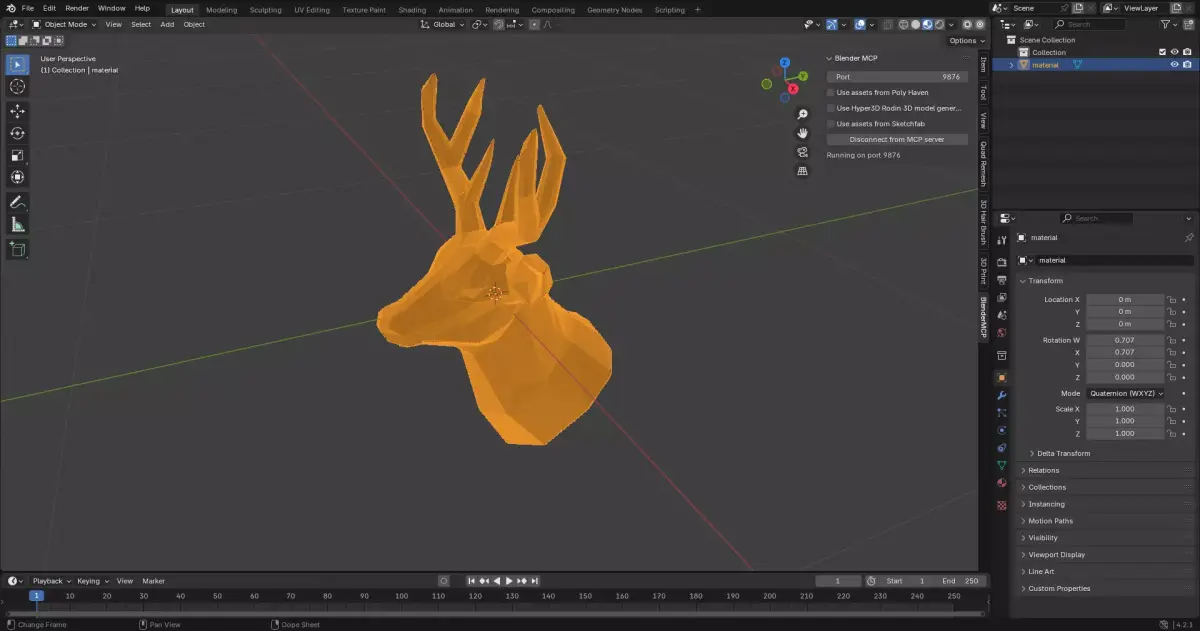The height and width of the screenshot is (631, 1200).
Task: Open the Render menu
Action: pos(77,8)
